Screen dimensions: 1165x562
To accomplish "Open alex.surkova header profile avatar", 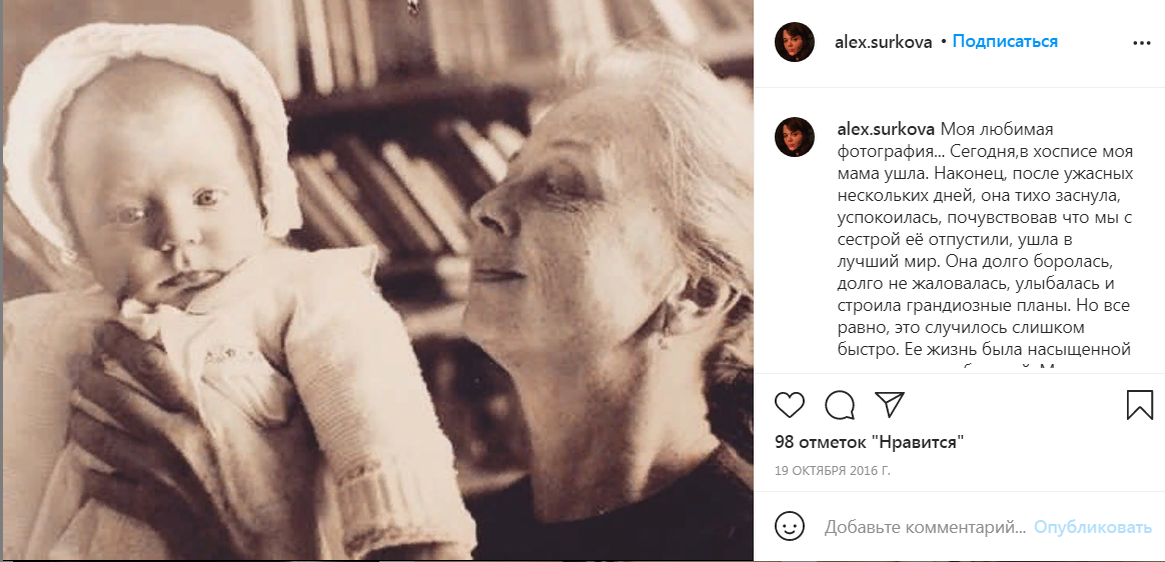I will pyautogui.click(x=795, y=42).
